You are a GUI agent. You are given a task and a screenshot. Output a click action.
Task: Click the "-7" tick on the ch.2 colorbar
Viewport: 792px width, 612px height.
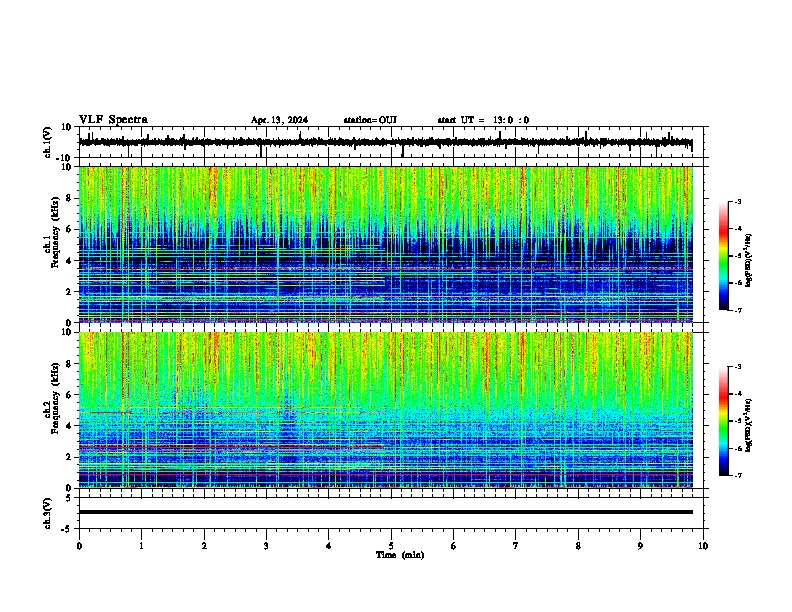[x=737, y=476]
